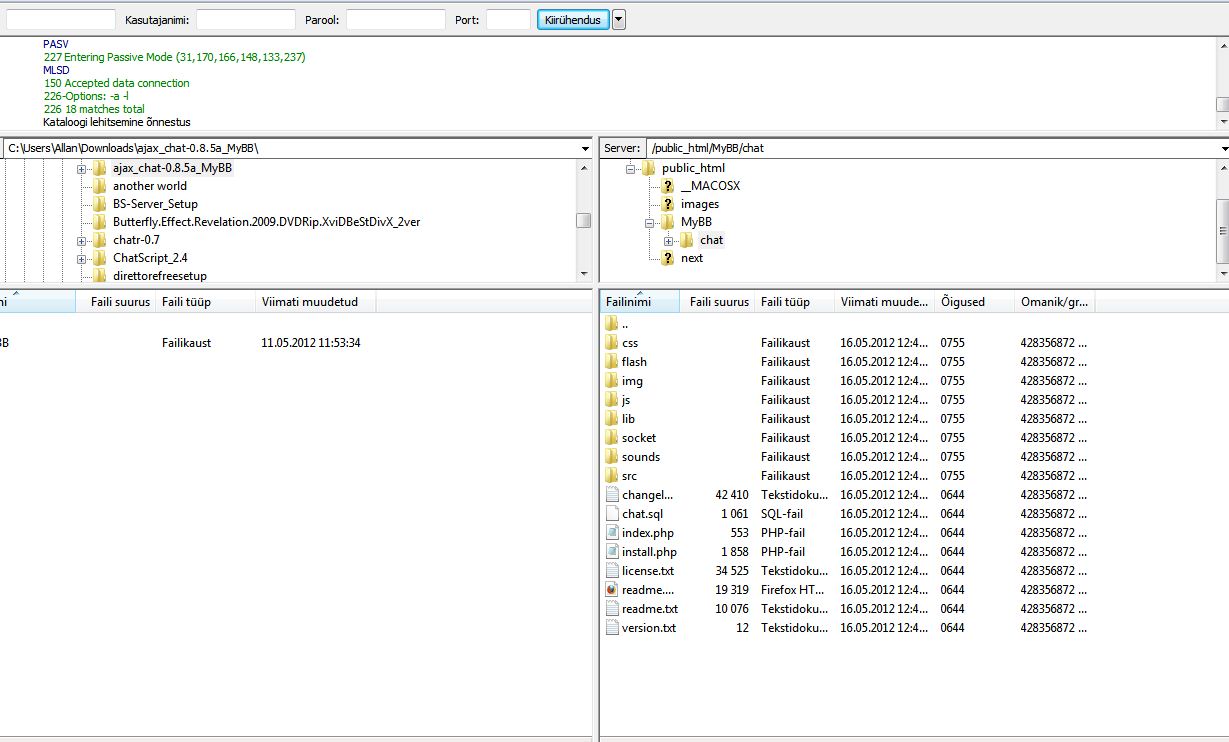Focus the Kasutajanimi username field
Screen dimensions: 1229x742
click(246, 20)
